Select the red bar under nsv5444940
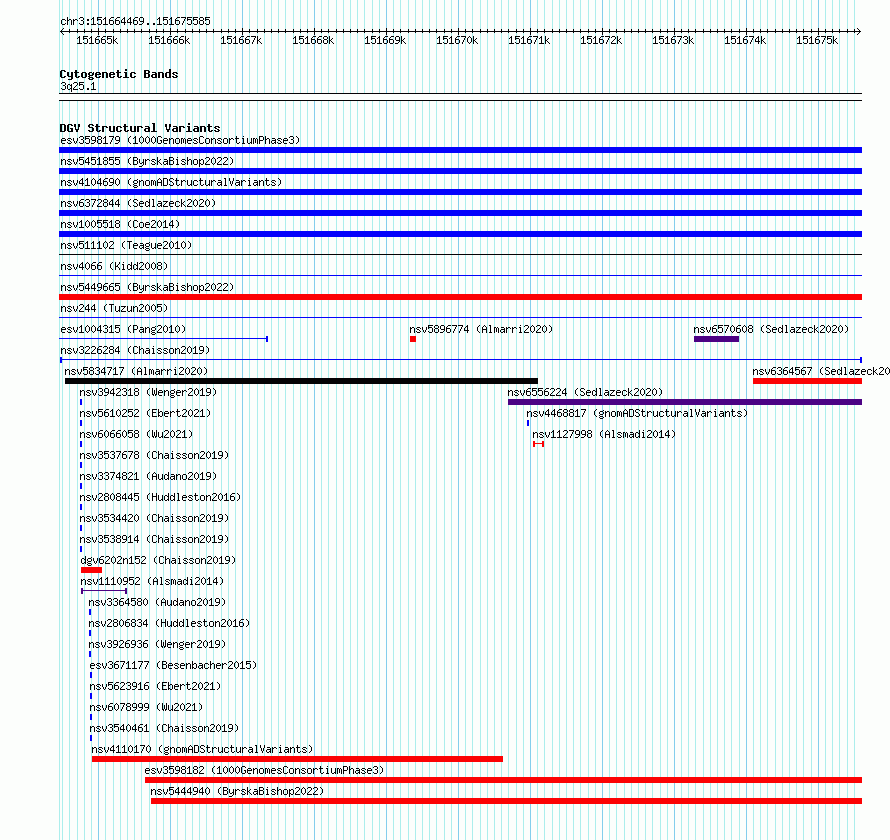The image size is (890, 840). pyautogui.click(x=506, y=801)
